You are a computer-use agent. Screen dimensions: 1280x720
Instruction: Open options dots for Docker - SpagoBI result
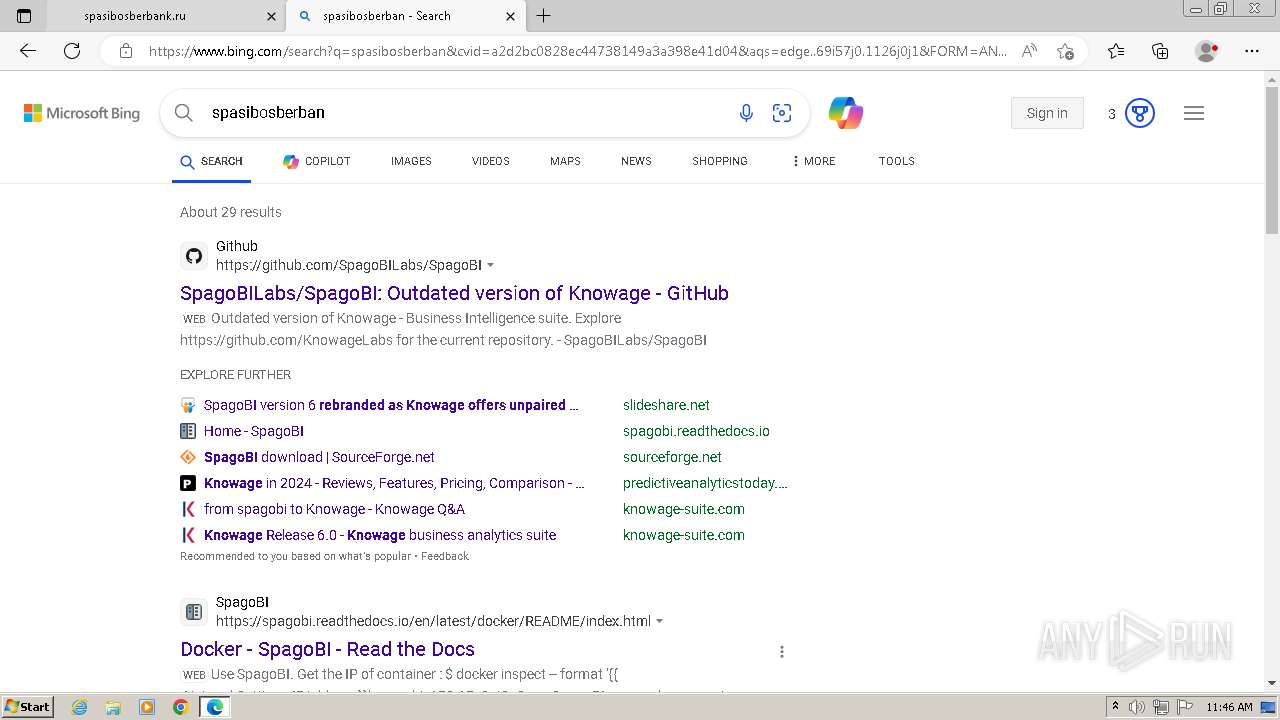[782, 651]
